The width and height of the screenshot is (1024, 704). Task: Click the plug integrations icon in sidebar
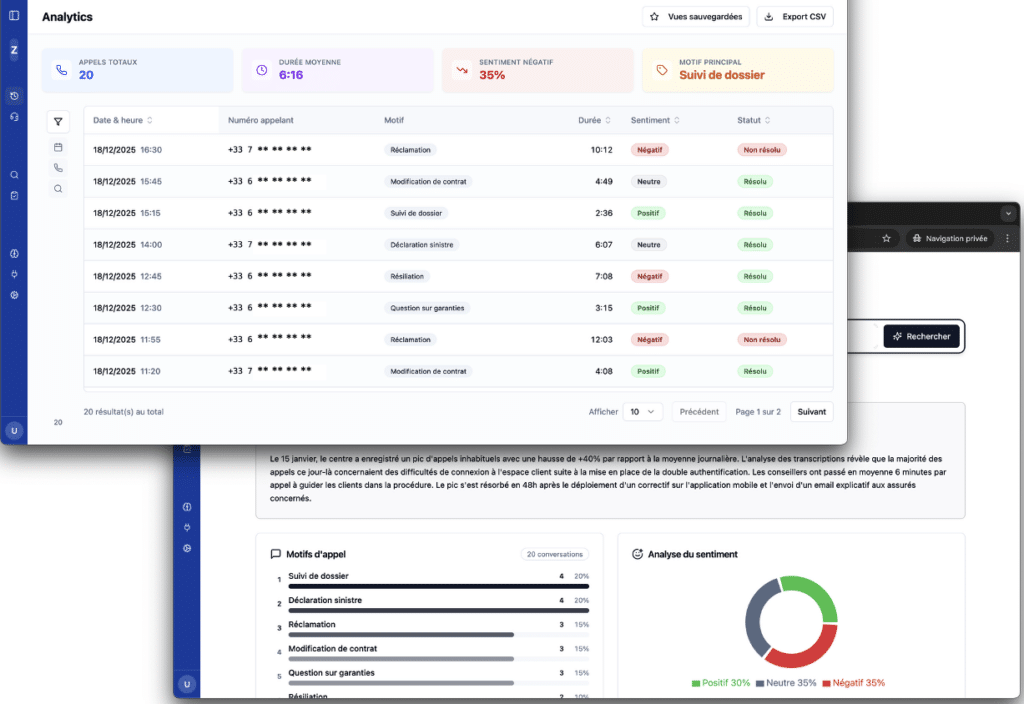pyautogui.click(x=14, y=274)
